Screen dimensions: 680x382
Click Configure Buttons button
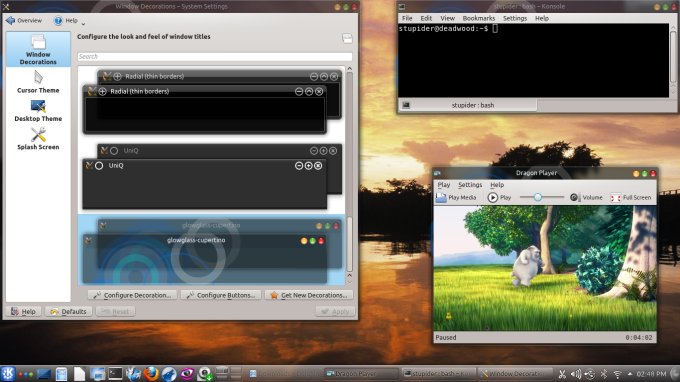221,295
